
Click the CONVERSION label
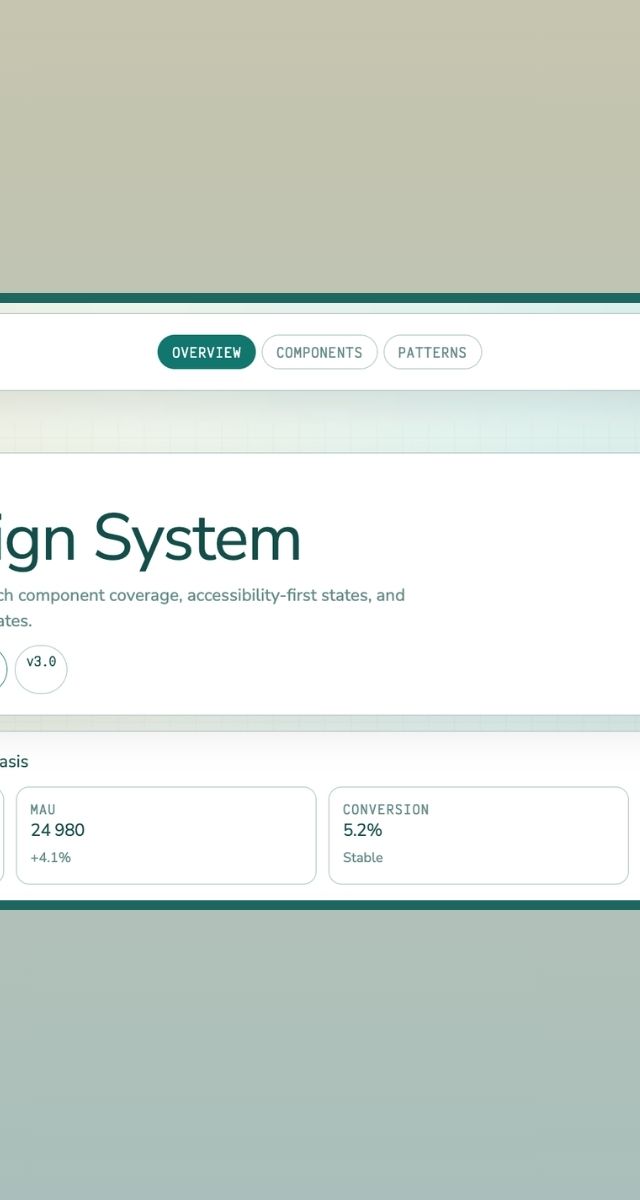[x=386, y=809]
